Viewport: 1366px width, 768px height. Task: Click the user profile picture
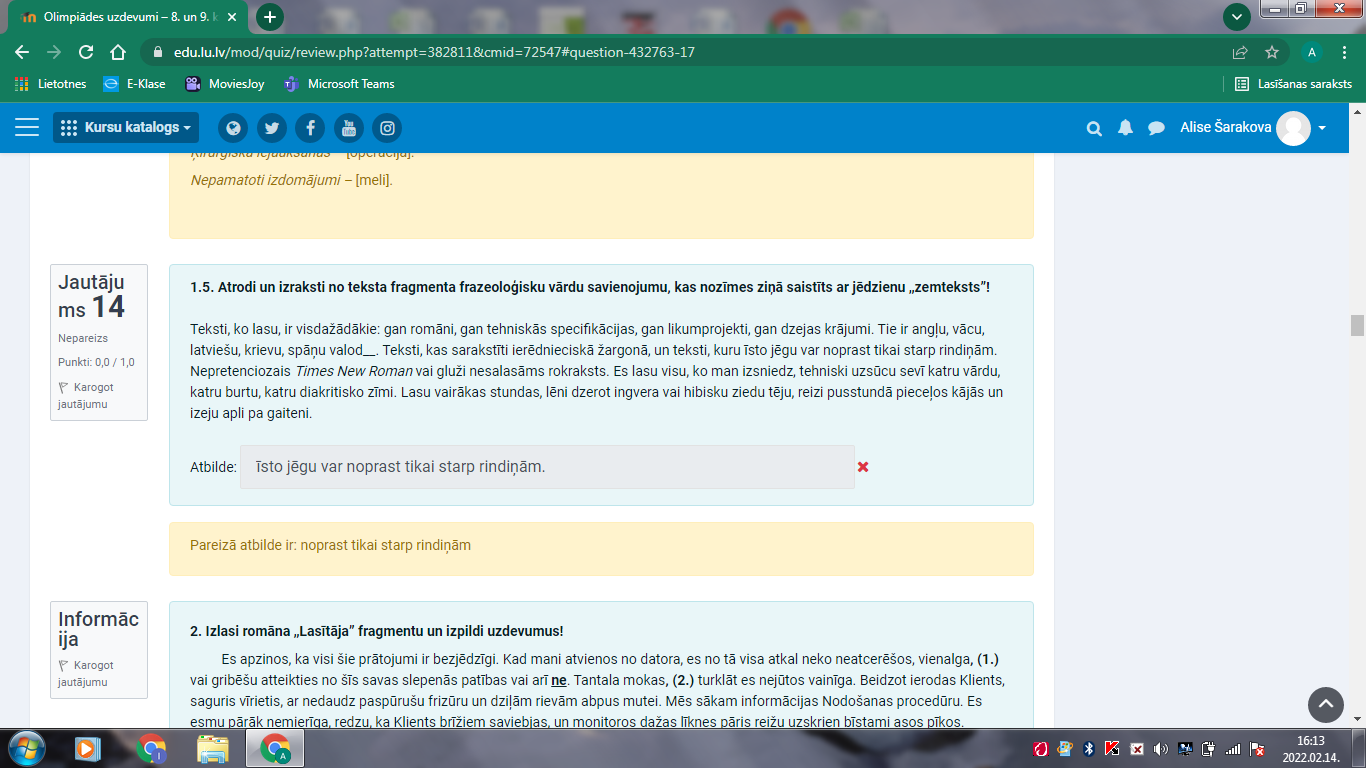coord(1293,128)
